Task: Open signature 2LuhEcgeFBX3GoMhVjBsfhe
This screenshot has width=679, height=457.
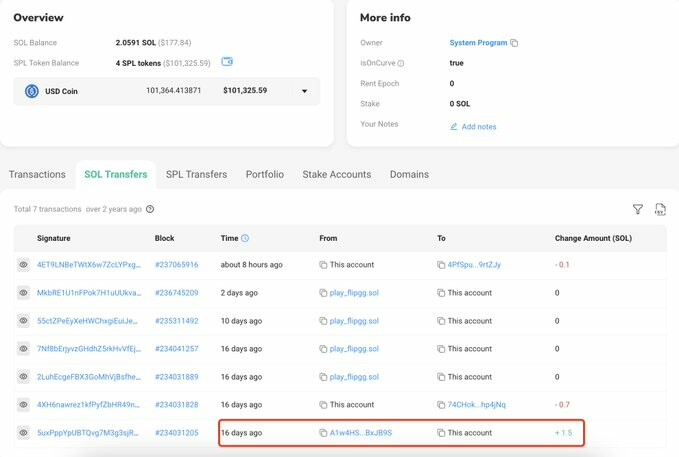Action: [x=89, y=377]
